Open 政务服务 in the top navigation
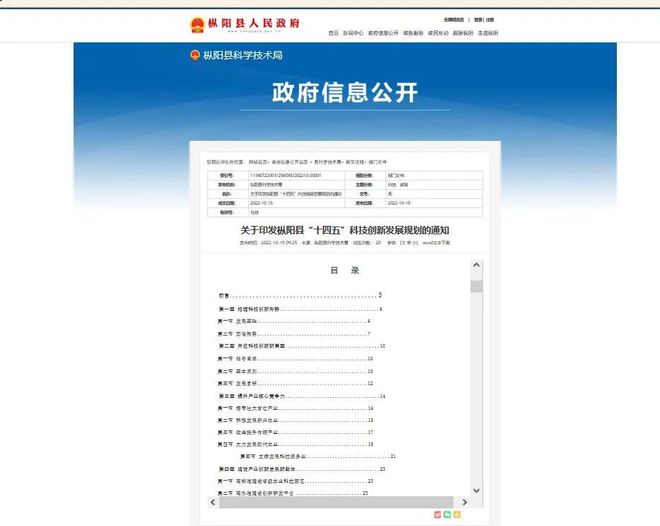Viewport: 660px width, 526px height. (413, 33)
